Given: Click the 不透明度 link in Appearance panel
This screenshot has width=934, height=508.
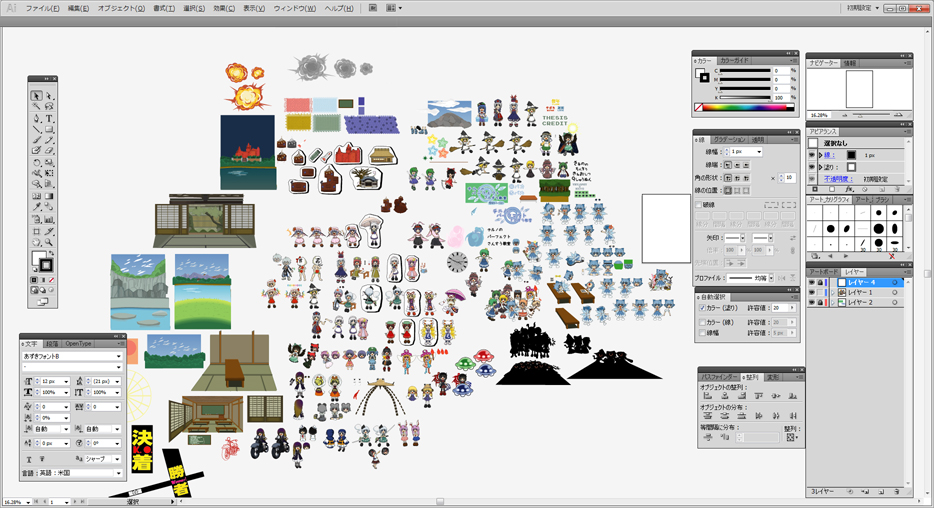Looking at the screenshot, I should click(838, 179).
